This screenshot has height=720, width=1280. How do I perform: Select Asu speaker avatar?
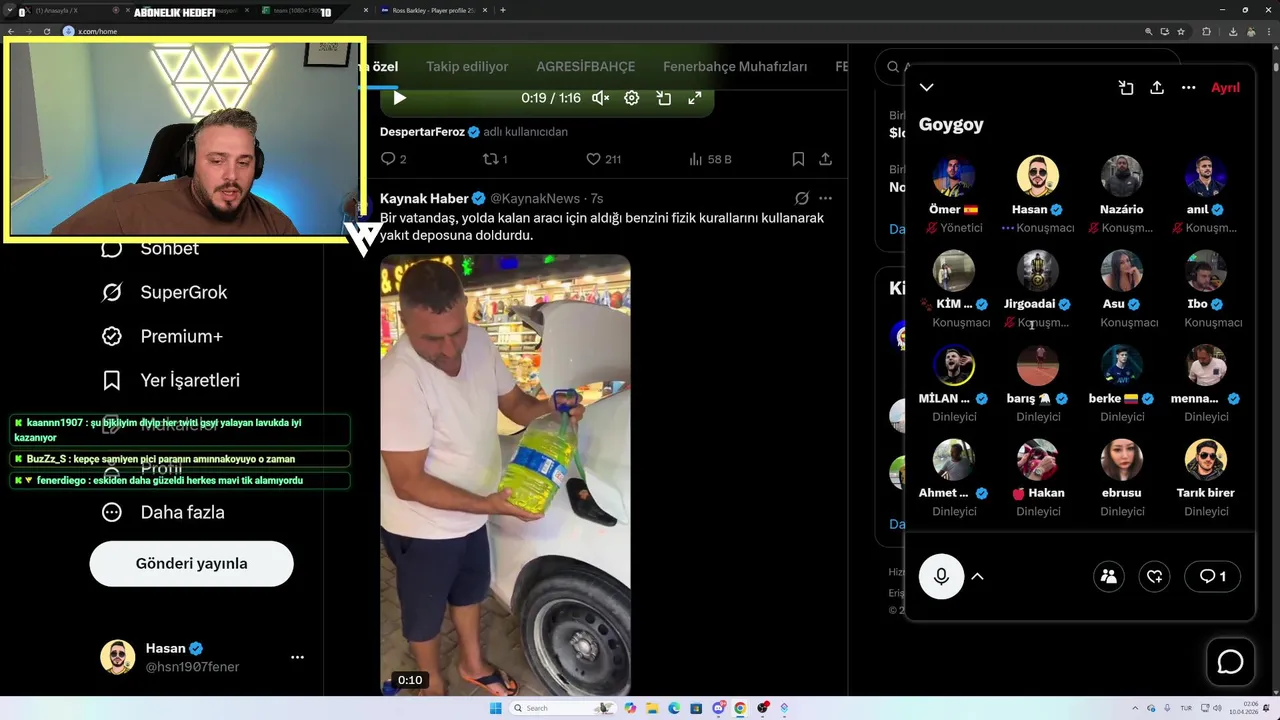(x=1122, y=270)
